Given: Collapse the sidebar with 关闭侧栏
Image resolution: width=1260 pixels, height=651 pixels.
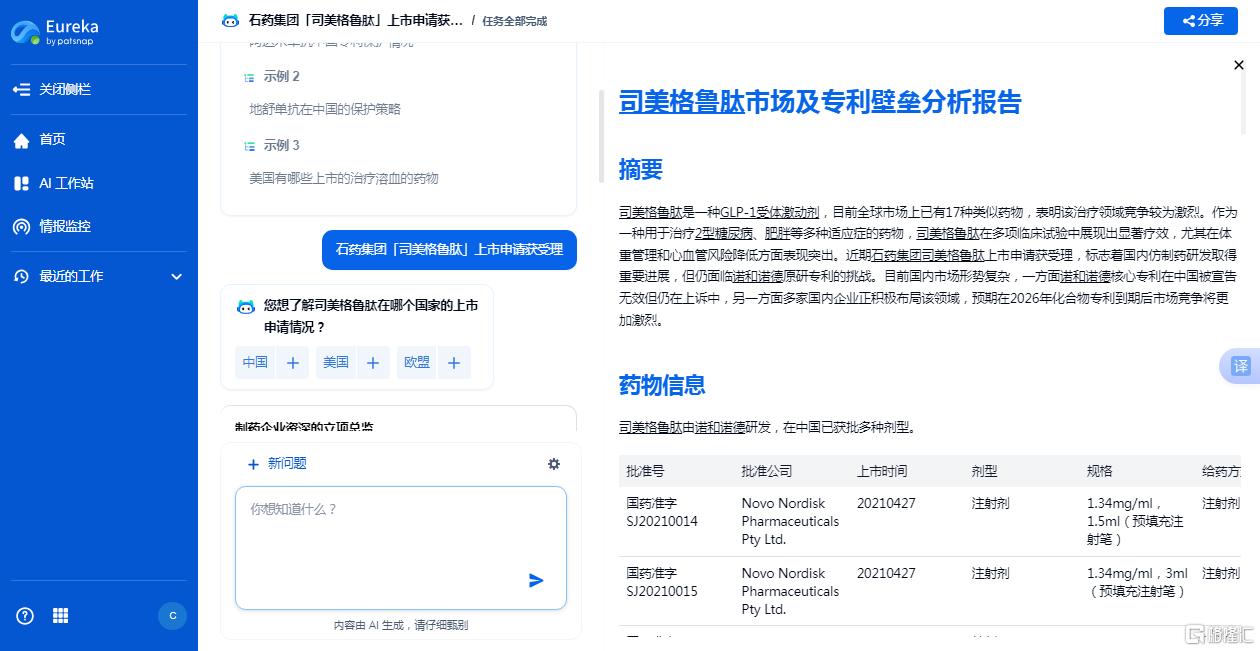Looking at the screenshot, I should pos(52,89).
